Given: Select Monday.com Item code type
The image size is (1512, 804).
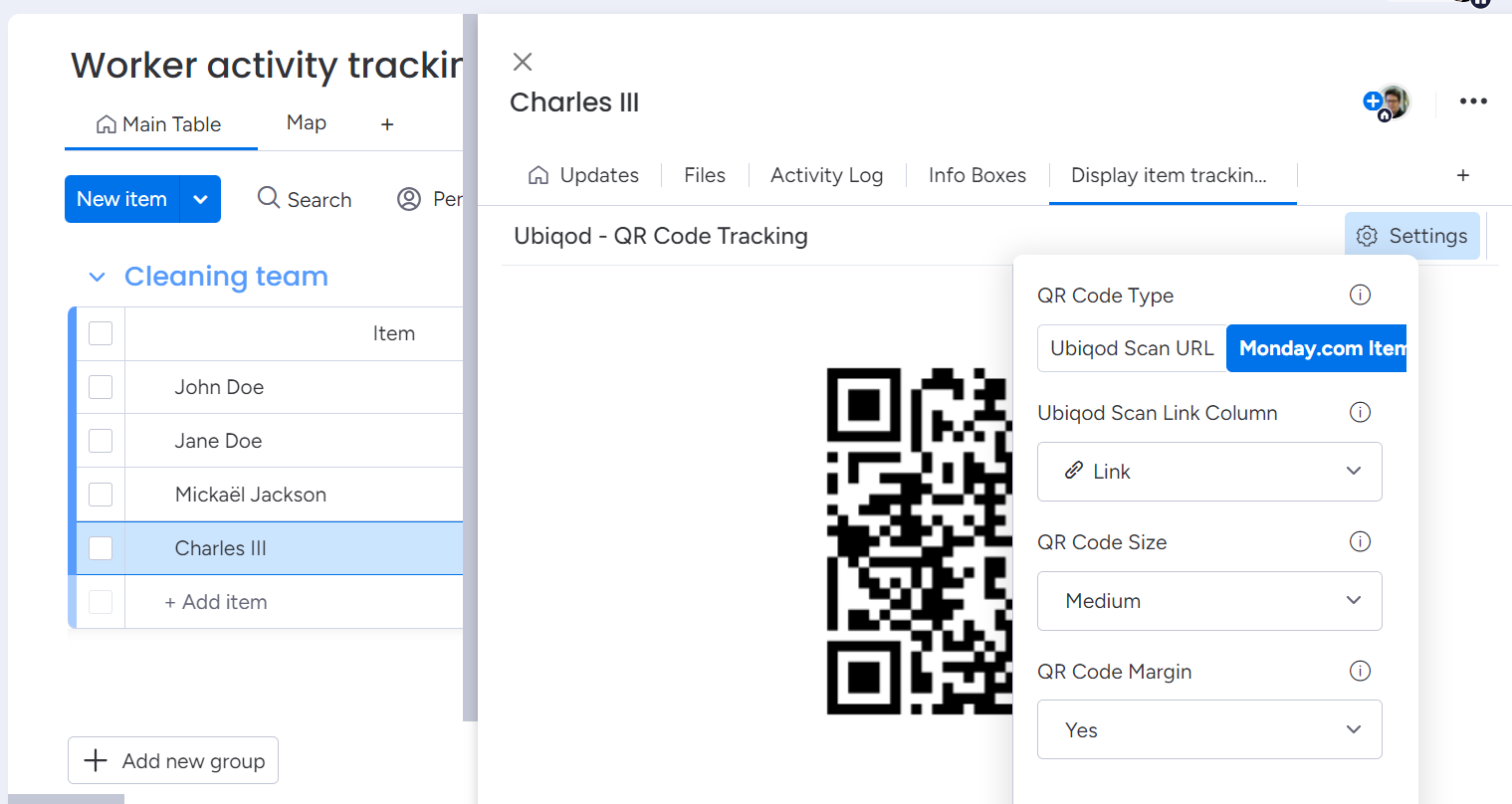Looking at the screenshot, I should tap(1317, 348).
